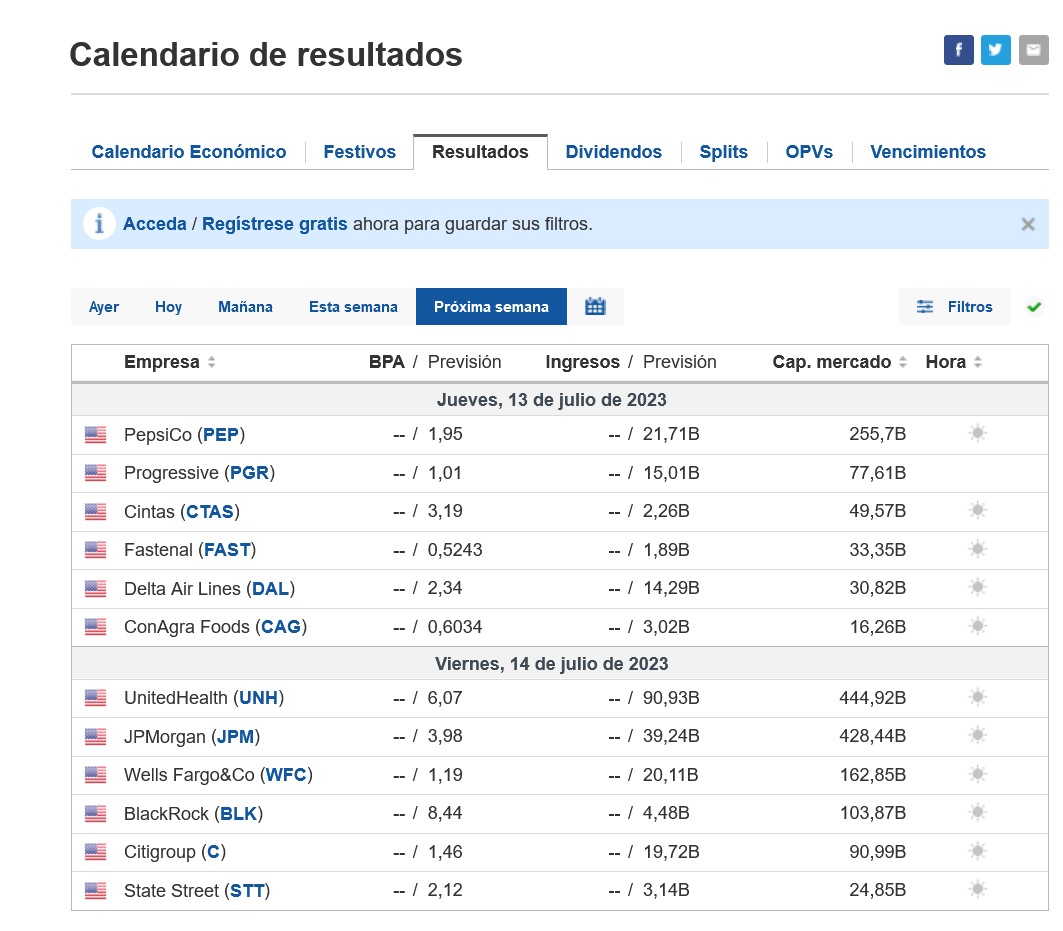Open the JPM ticker link
The width and height of the screenshot is (1063, 931).
click(x=235, y=736)
